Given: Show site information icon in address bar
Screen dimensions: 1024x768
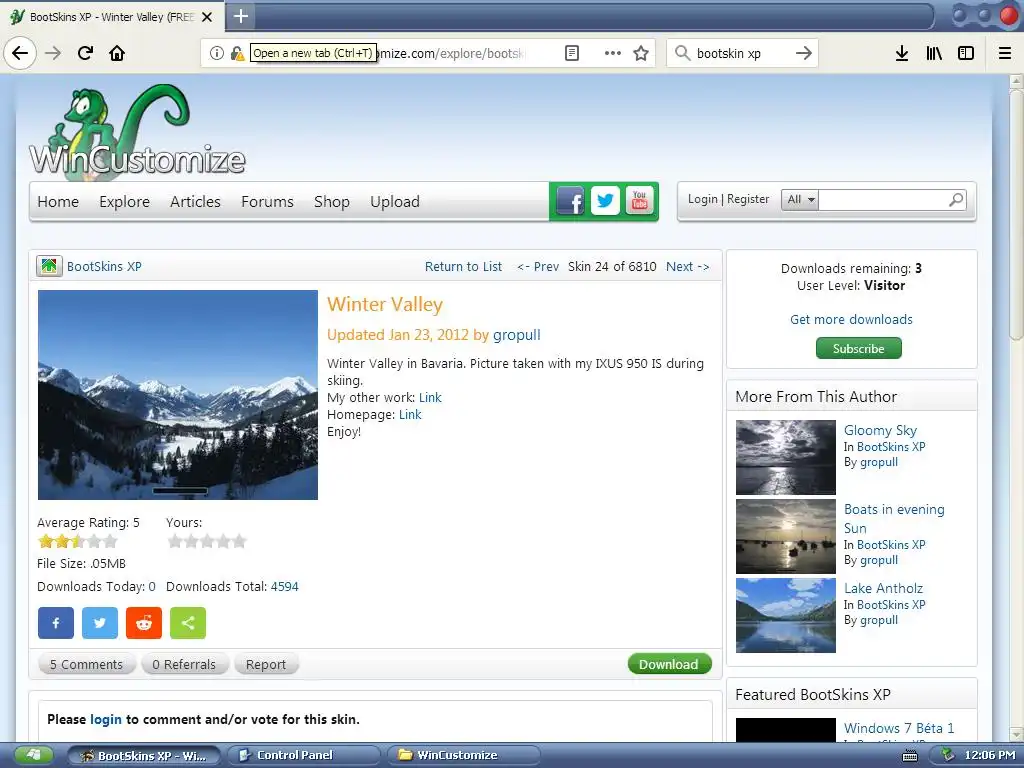Looking at the screenshot, I should pyautogui.click(x=217, y=53).
